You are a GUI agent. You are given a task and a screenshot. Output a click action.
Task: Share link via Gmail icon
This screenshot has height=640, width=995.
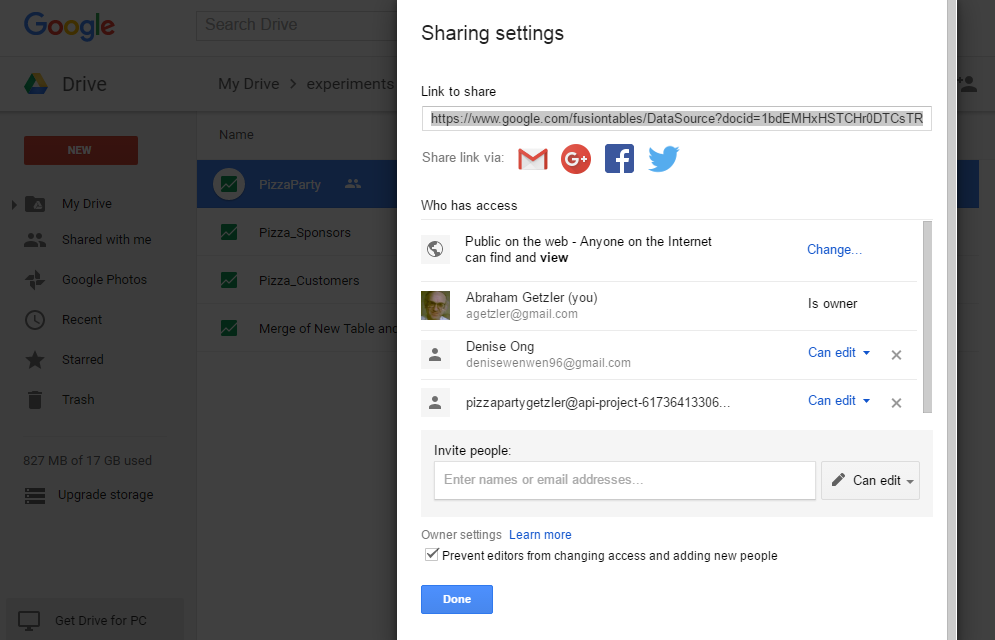click(x=533, y=159)
